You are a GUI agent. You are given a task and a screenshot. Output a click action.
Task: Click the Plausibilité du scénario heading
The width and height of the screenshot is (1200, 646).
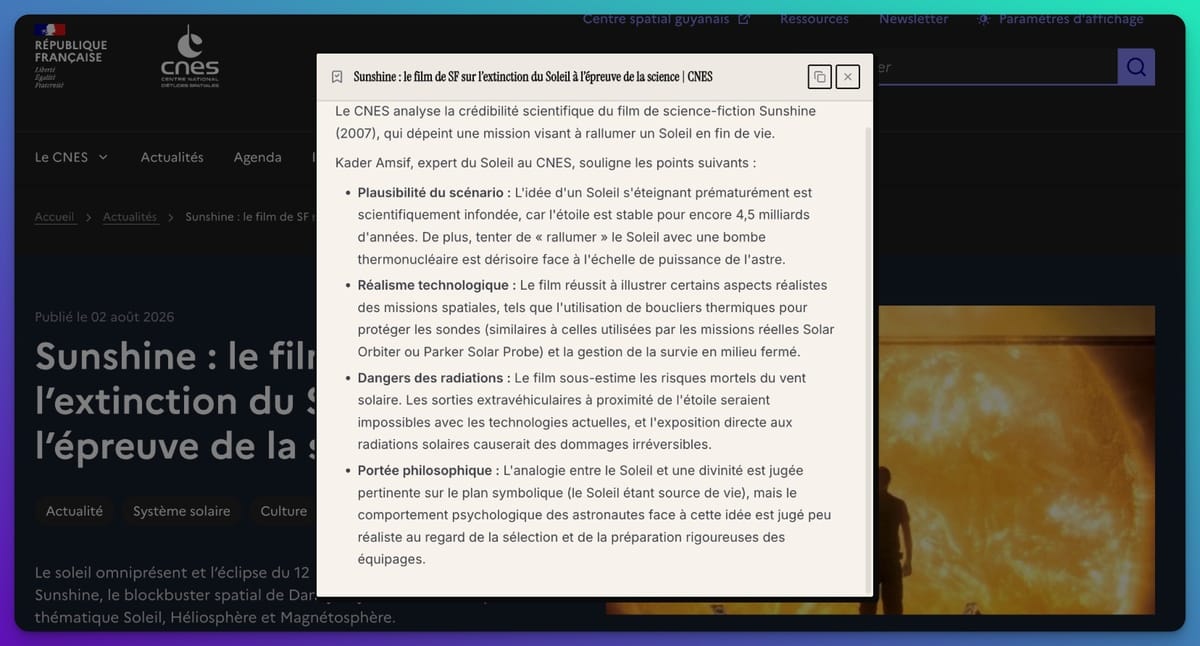pos(434,192)
